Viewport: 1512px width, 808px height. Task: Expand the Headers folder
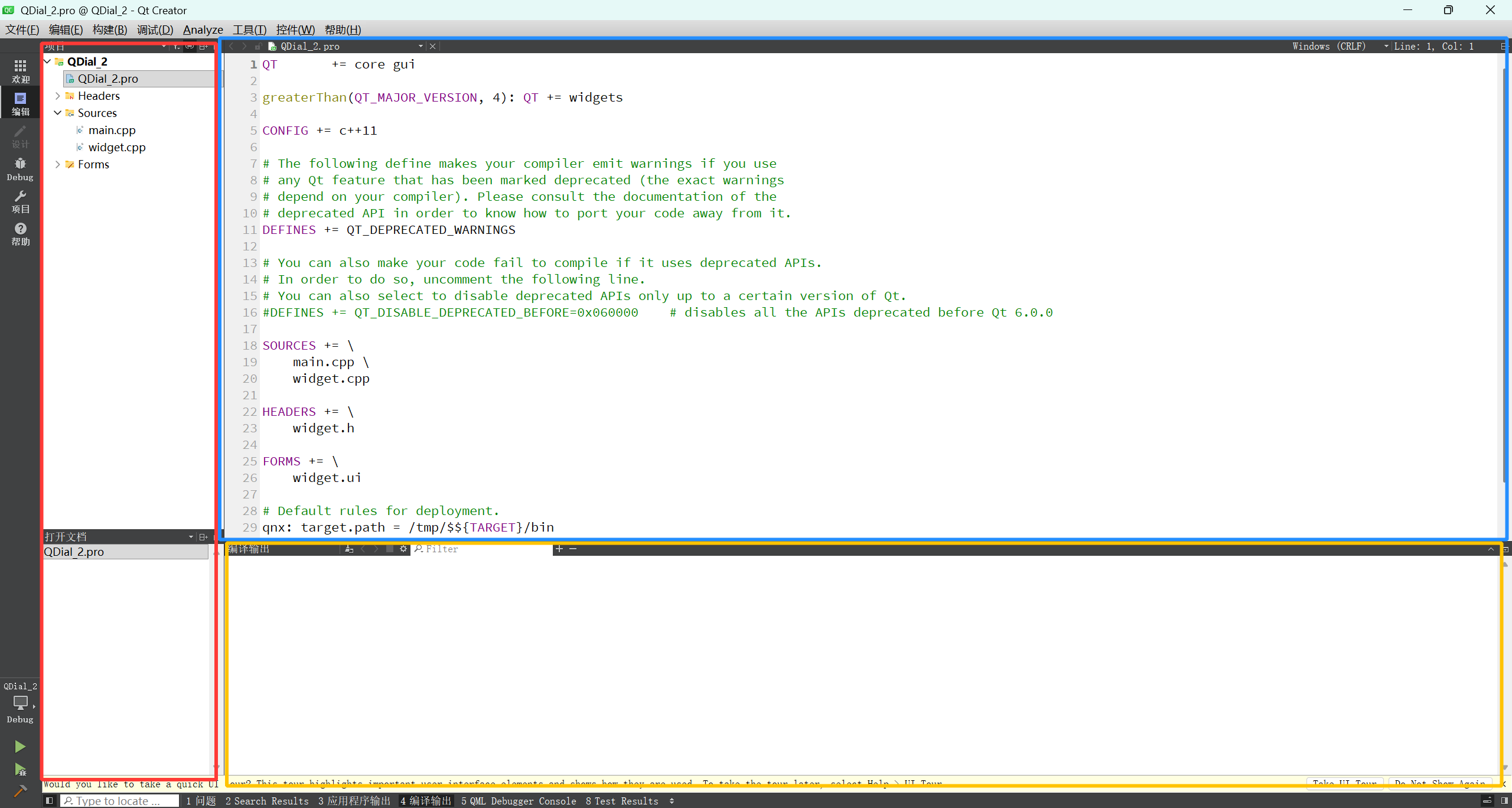click(57, 96)
